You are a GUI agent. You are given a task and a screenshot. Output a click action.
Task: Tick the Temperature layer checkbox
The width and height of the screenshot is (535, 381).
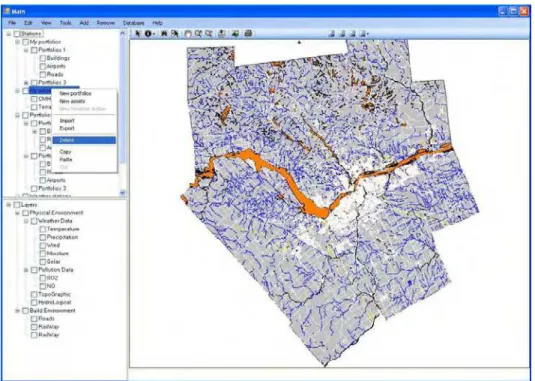click(x=43, y=229)
